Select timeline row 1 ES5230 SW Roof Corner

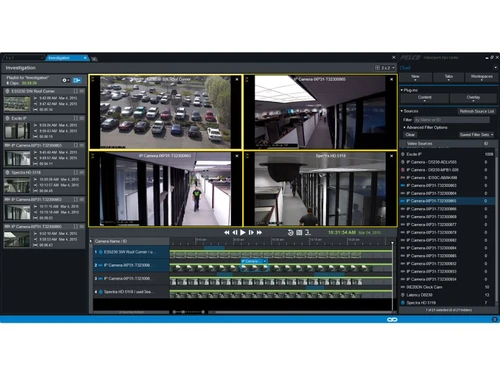coord(131,252)
